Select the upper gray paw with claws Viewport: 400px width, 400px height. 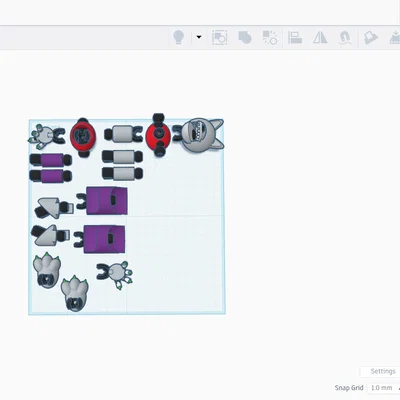pyautogui.click(x=47, y=270)
